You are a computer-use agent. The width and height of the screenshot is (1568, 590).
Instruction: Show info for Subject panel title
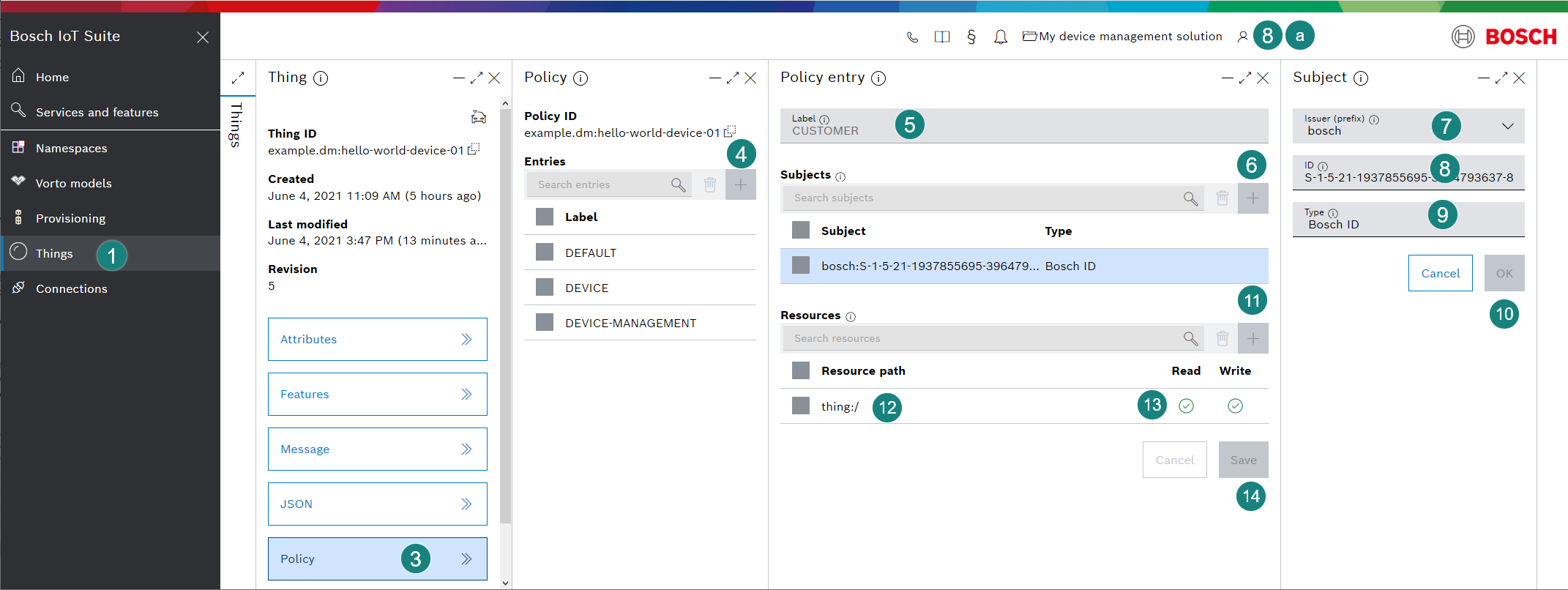pos(1361,78)
